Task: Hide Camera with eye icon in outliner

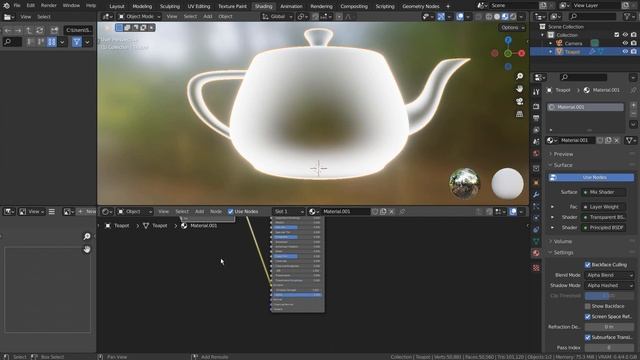Action: click(x=625, y=43)
